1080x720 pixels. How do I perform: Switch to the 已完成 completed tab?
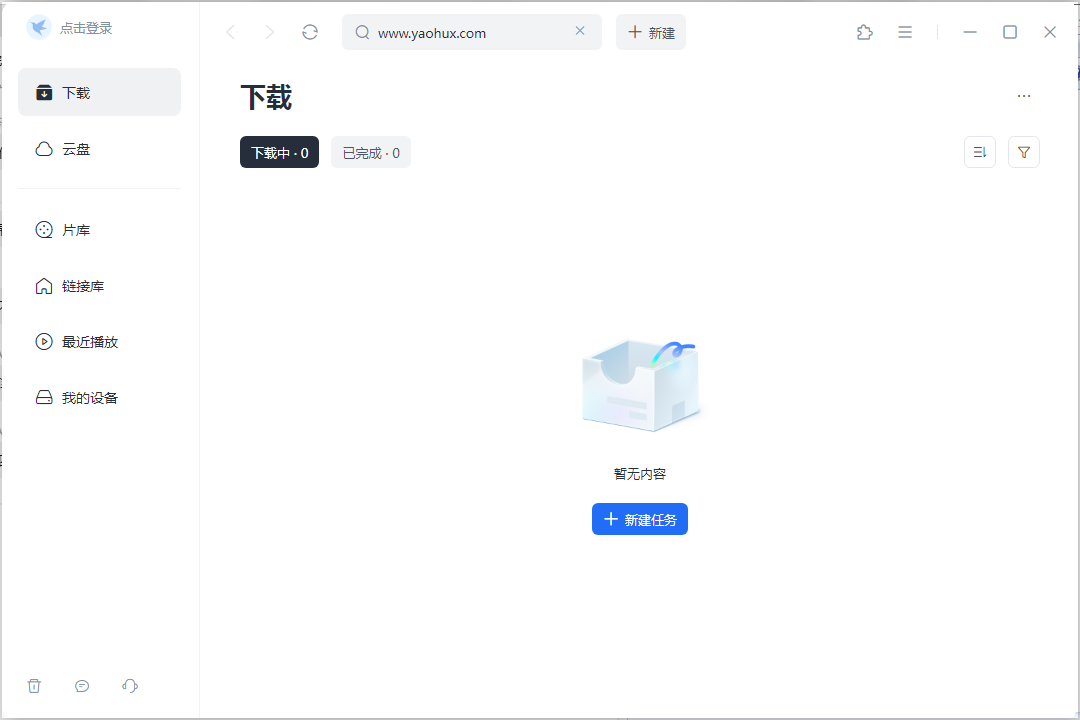(370, 152)
